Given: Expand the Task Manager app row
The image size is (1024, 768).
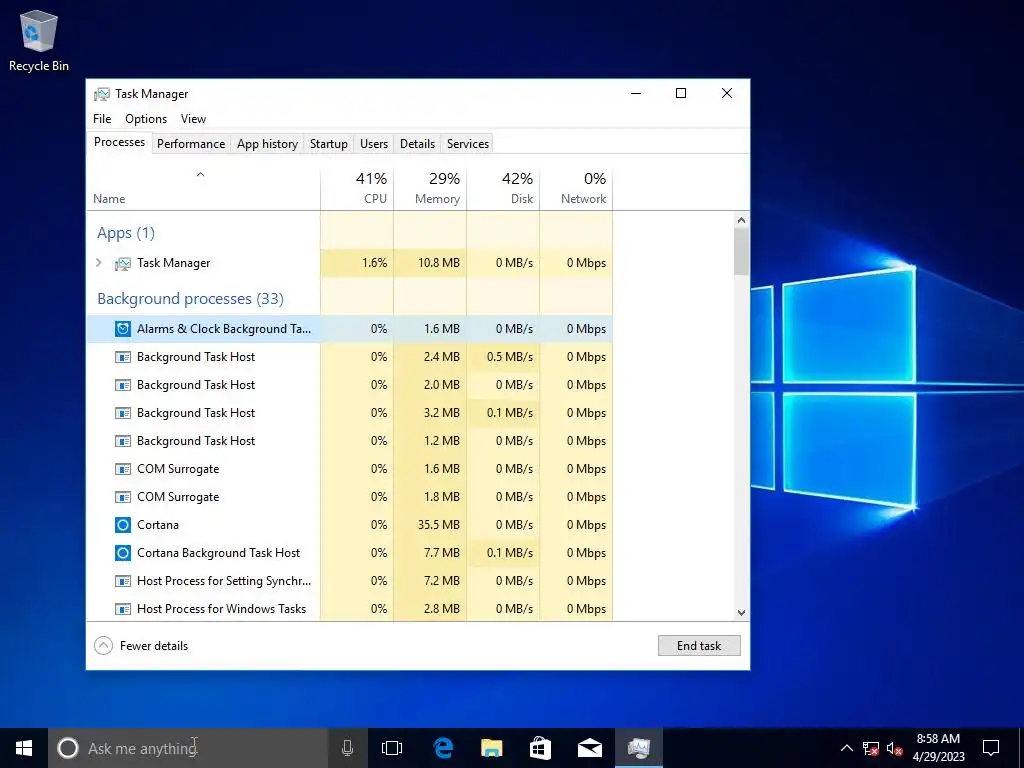Looking at the screenshot, I should [x=99, y=263].
